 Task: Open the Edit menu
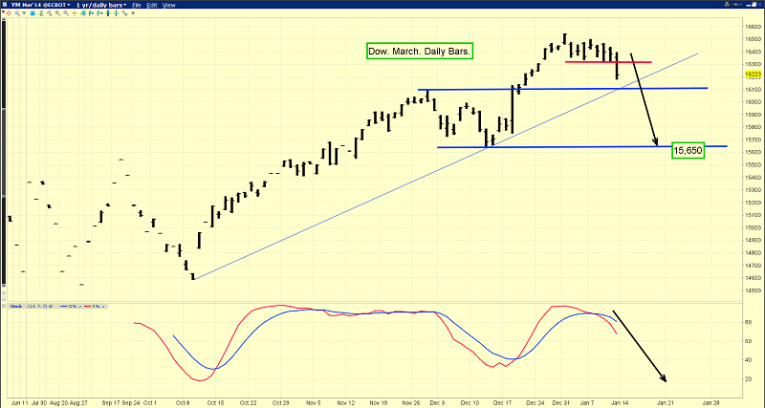tap(152, 5)
